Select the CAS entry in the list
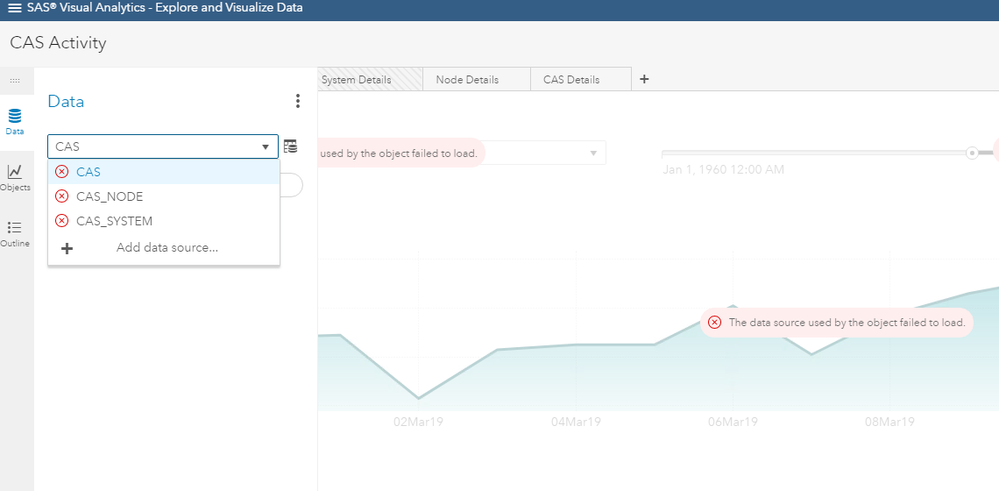Viewport: 999px width, 491px height. click(x=88, y=172)
